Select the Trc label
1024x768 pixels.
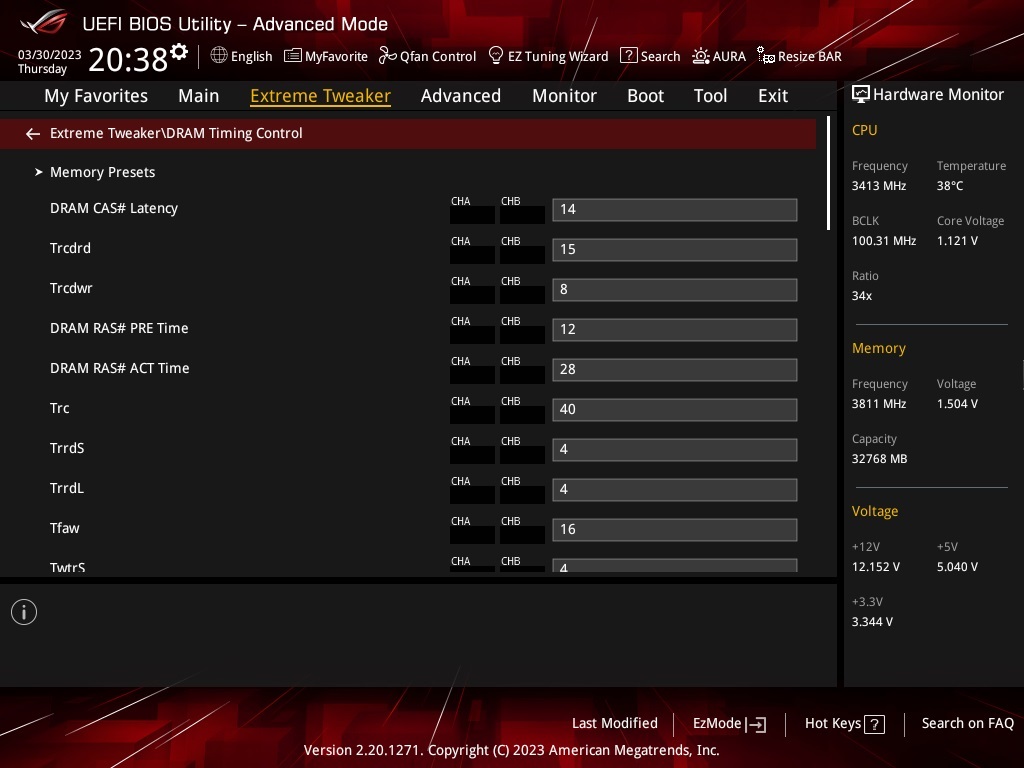point(59,408)
